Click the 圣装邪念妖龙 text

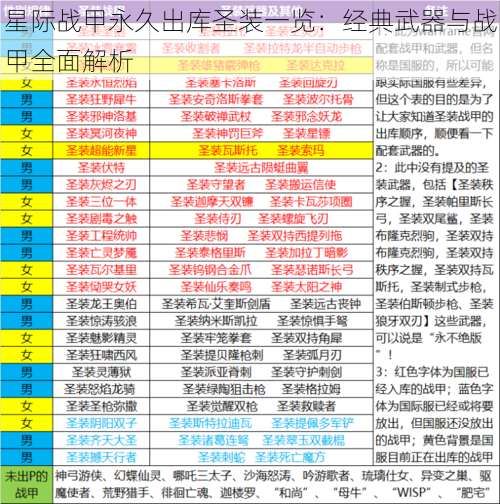[306, 116]
